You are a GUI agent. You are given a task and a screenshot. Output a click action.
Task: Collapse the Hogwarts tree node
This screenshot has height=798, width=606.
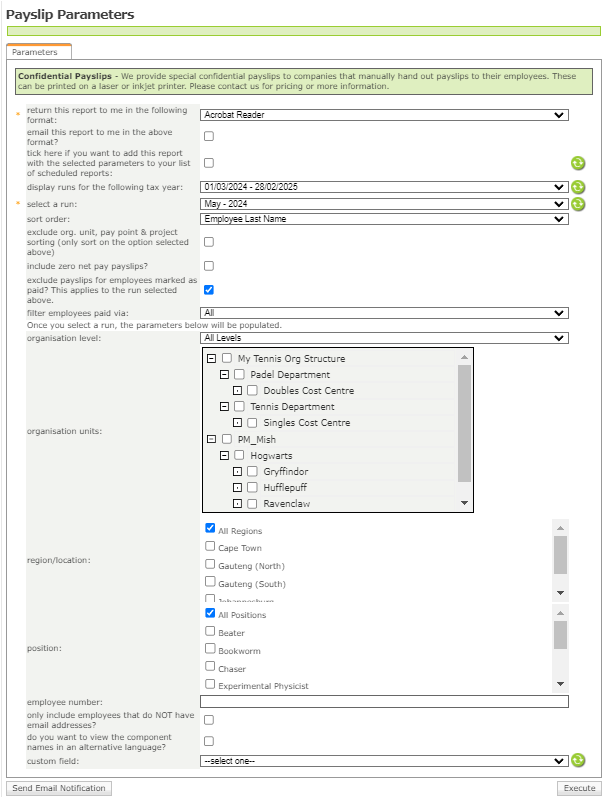[225, 455]
